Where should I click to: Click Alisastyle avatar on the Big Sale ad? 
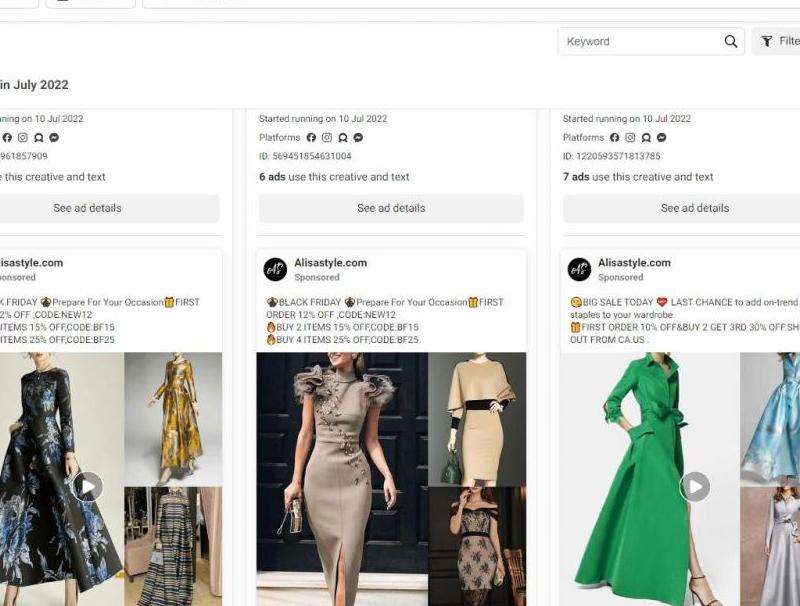579,270
